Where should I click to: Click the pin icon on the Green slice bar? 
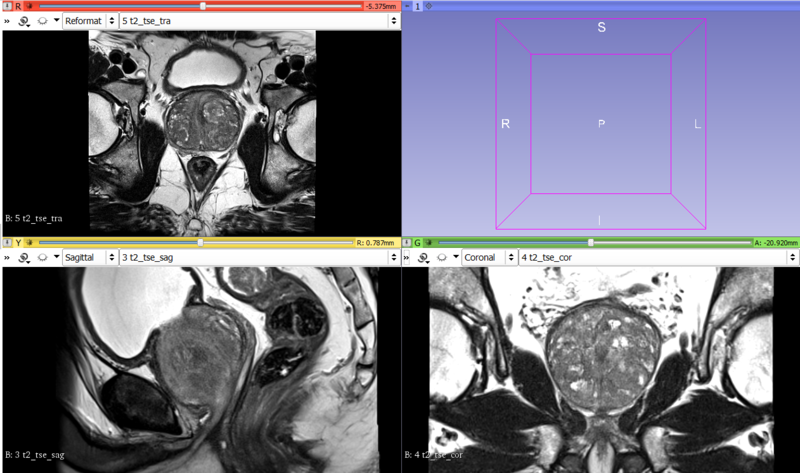407,242
